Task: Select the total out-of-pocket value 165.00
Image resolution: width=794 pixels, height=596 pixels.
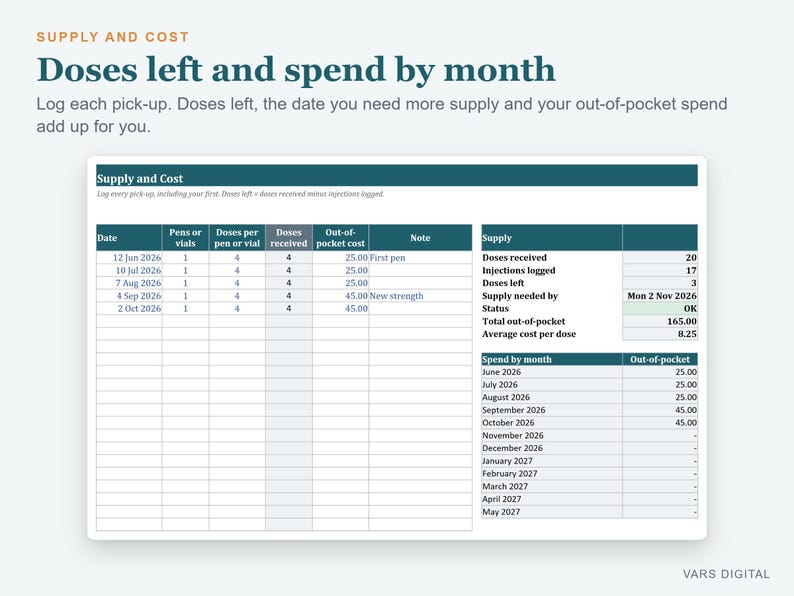Action: point(660,321)
